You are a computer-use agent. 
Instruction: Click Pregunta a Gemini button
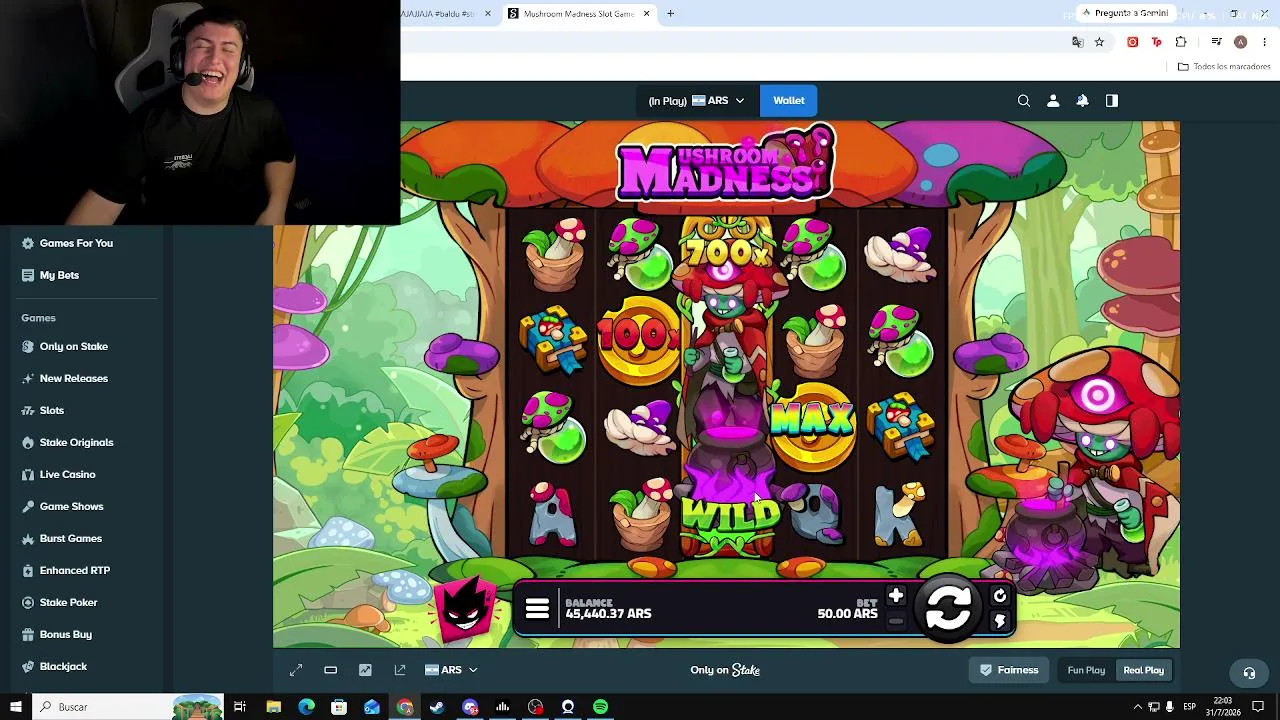1125,13
